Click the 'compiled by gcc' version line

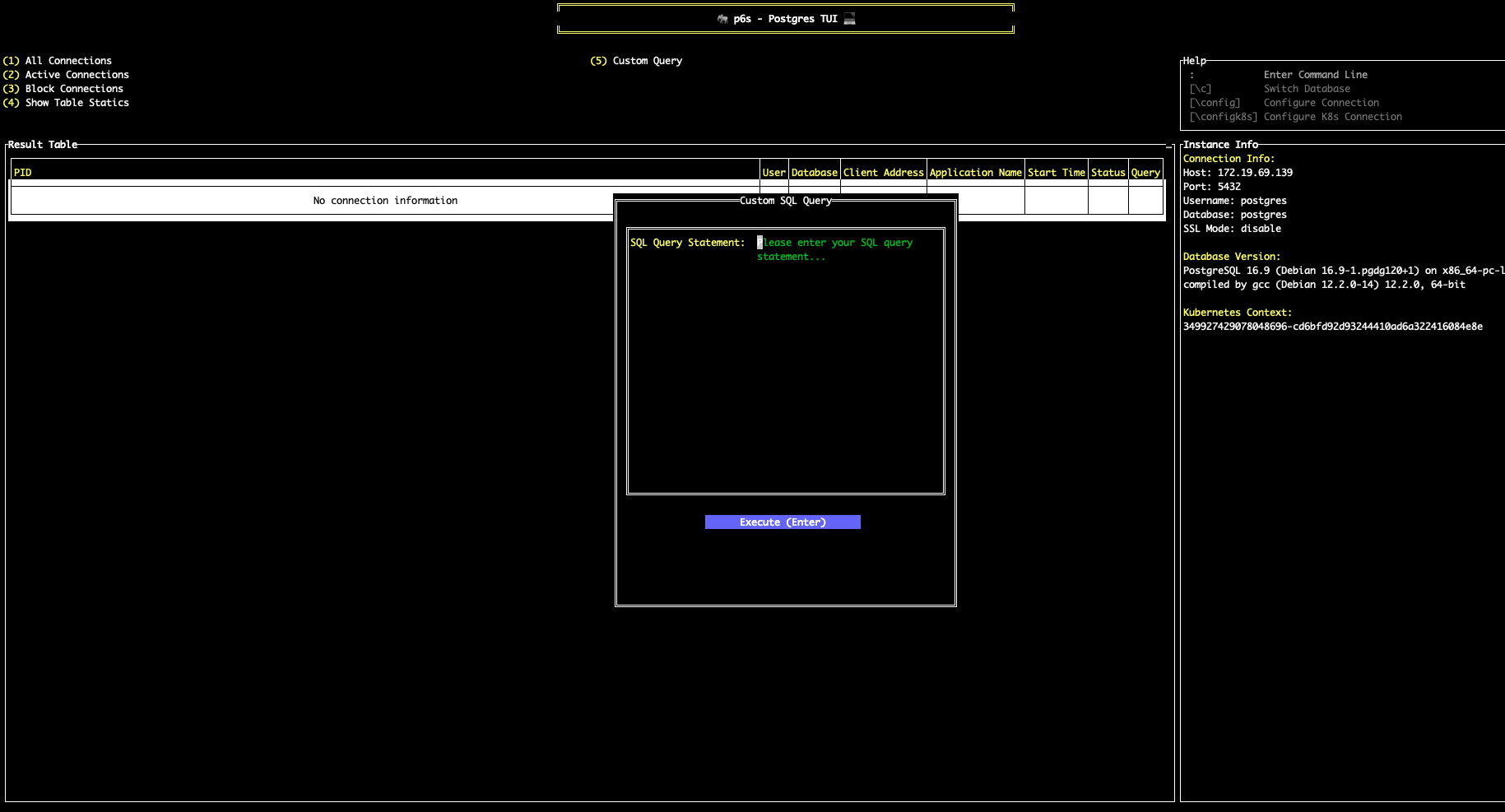click(x=1324, y=285)
